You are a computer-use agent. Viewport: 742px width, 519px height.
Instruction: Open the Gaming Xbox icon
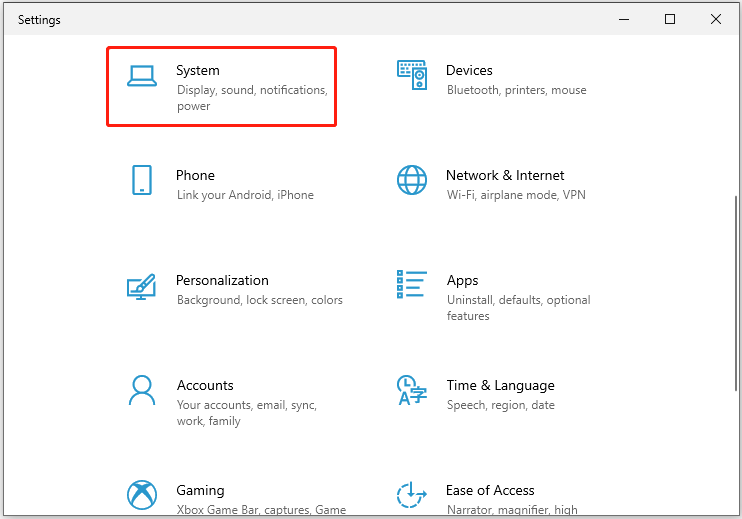coord(142,495)
